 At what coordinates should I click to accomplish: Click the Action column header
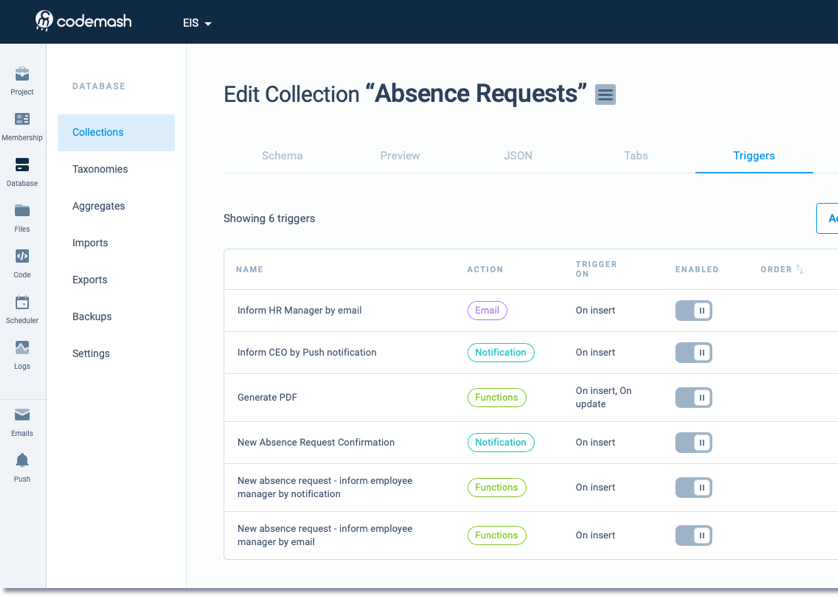(485, 269)
